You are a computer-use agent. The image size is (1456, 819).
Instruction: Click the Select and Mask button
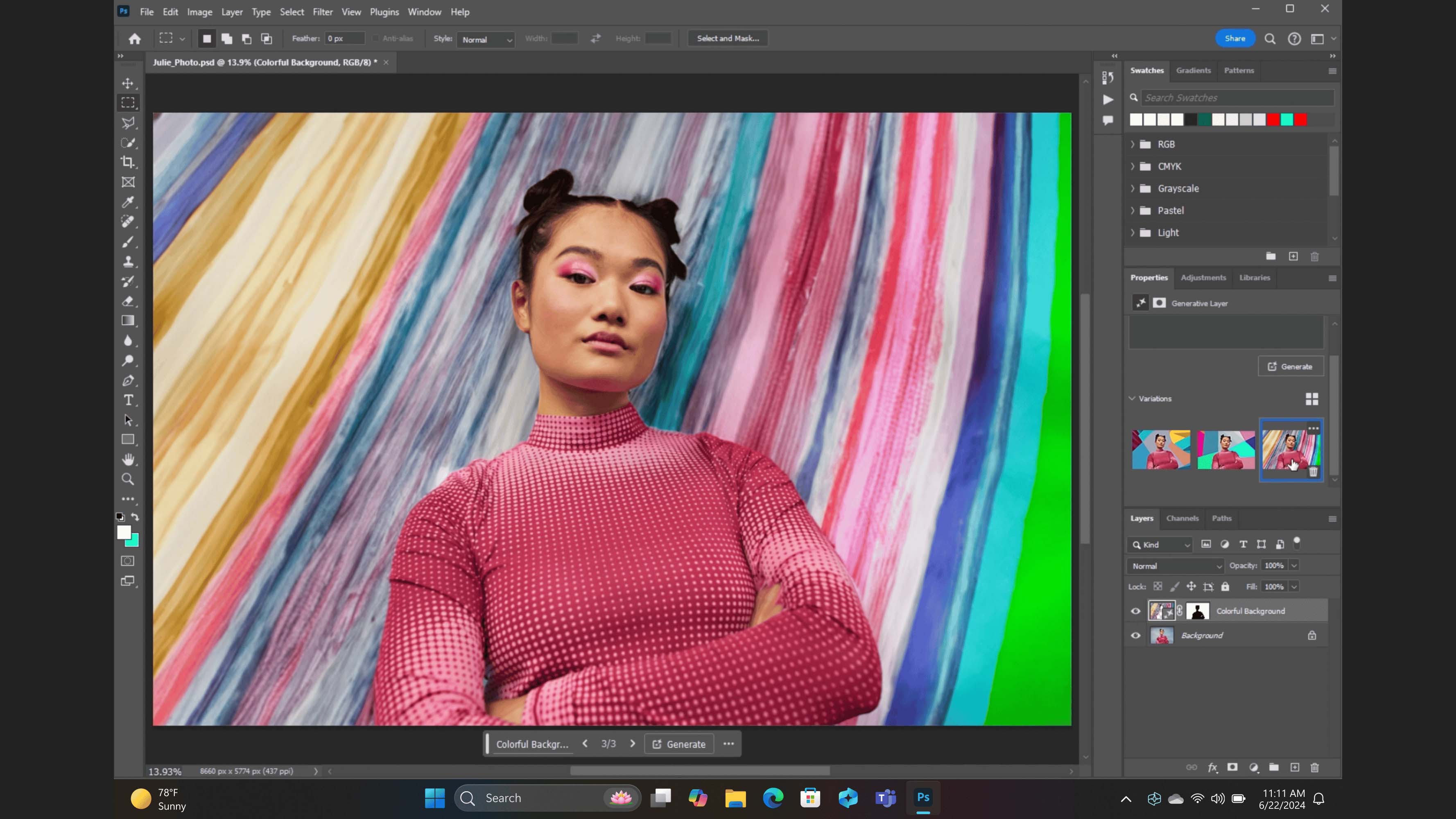(x=728, y=38)
